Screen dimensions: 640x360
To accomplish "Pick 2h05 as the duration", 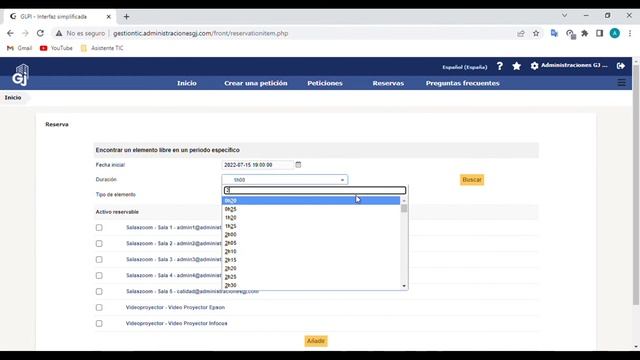I will click(x=311, y=243).
